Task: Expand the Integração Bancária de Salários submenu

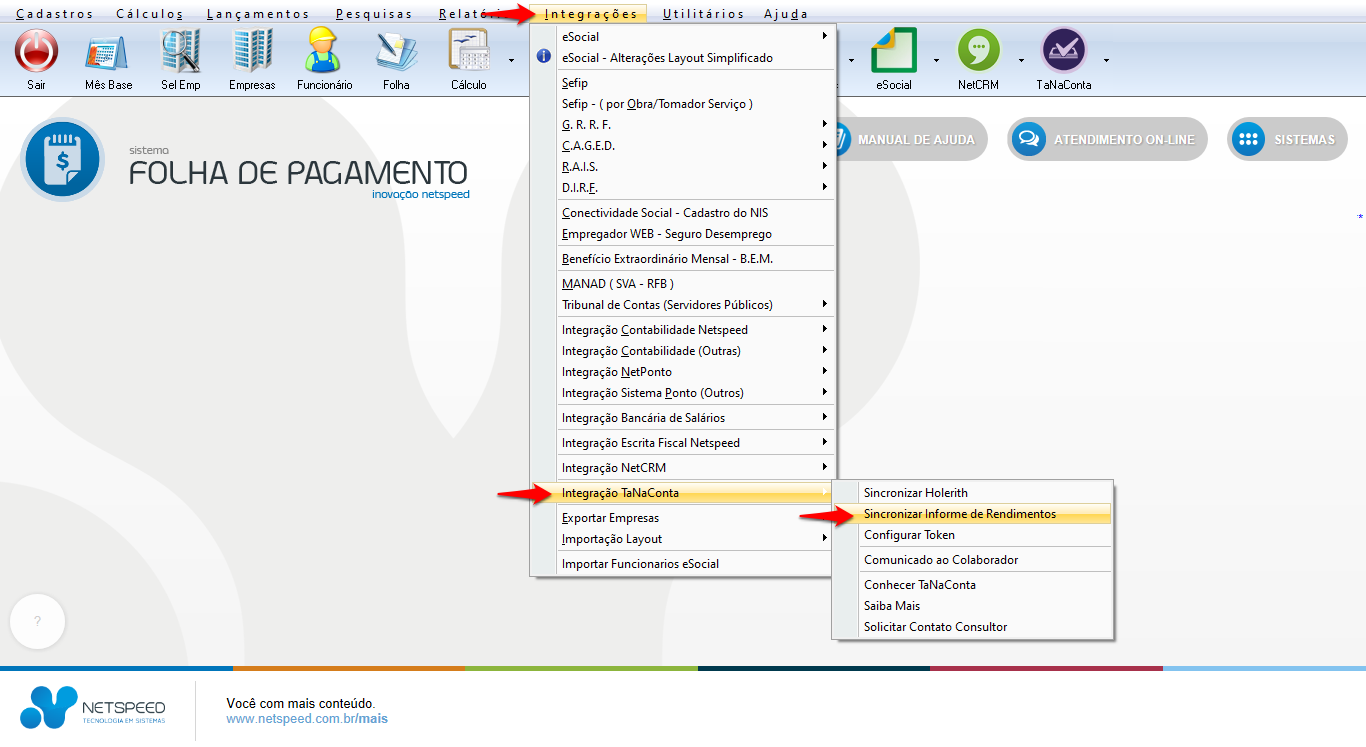Action: point(692,418)
